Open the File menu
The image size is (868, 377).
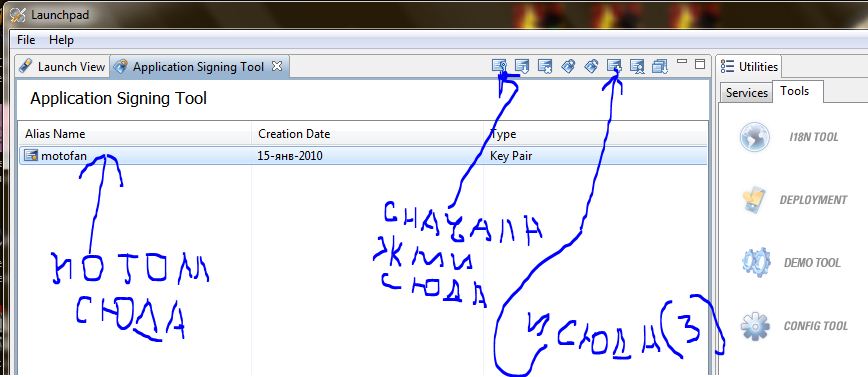tap(26, 40)
